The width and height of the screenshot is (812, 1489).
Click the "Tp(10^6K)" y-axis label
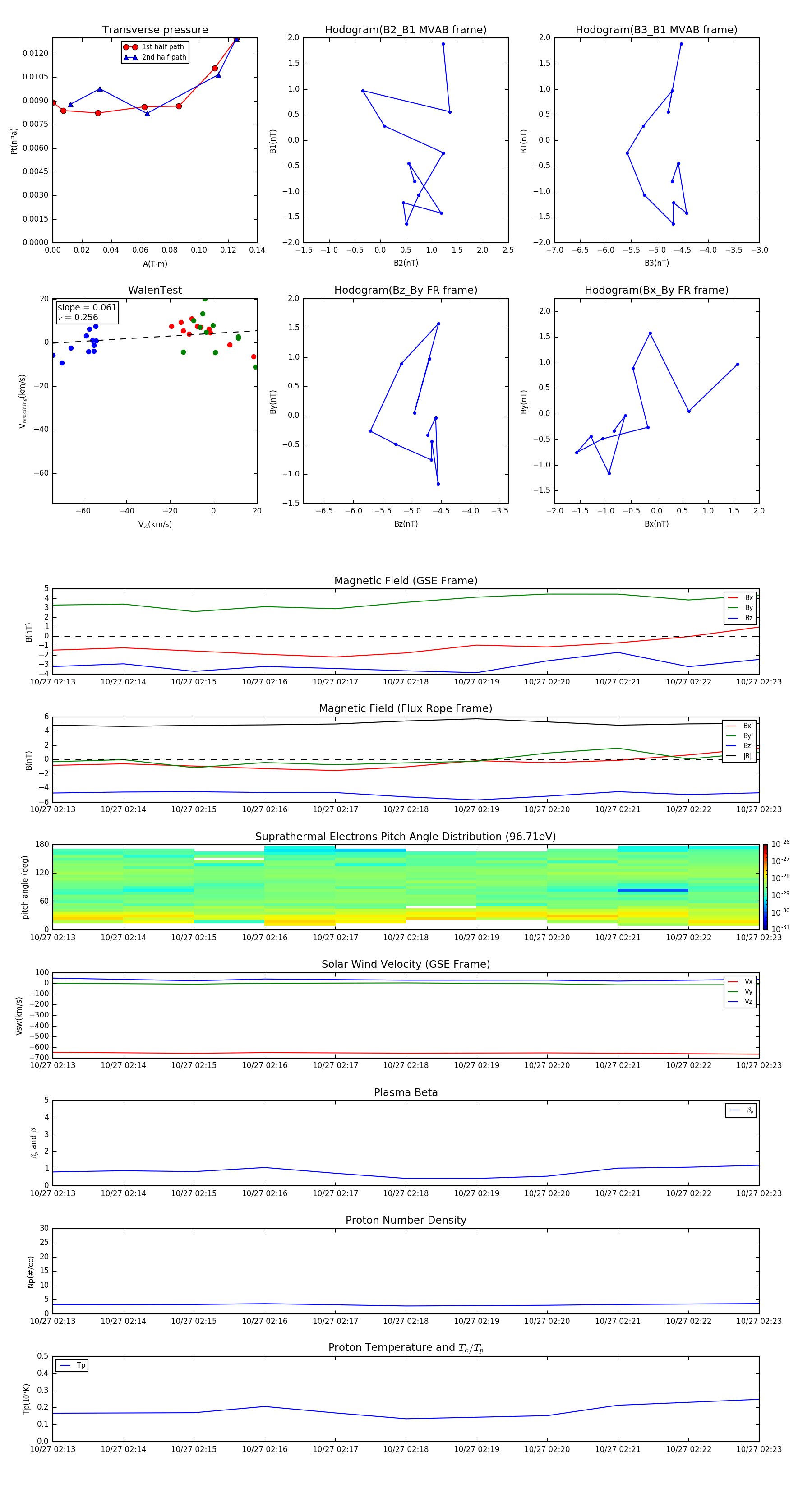[26, 1399]
